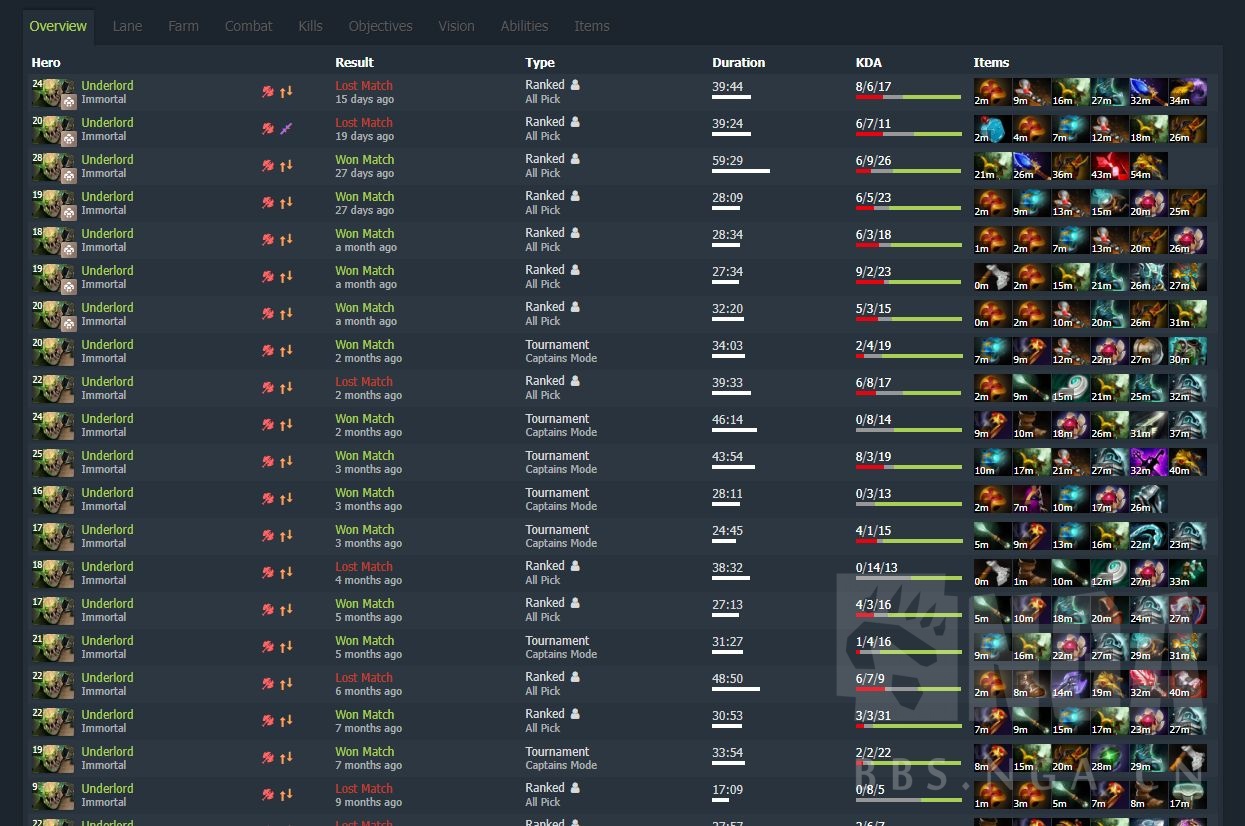This screenshot has height=826, width=1245.
Task: Click the 34m item icon in the 8/6/17 row
Action: pos(1188,92)
